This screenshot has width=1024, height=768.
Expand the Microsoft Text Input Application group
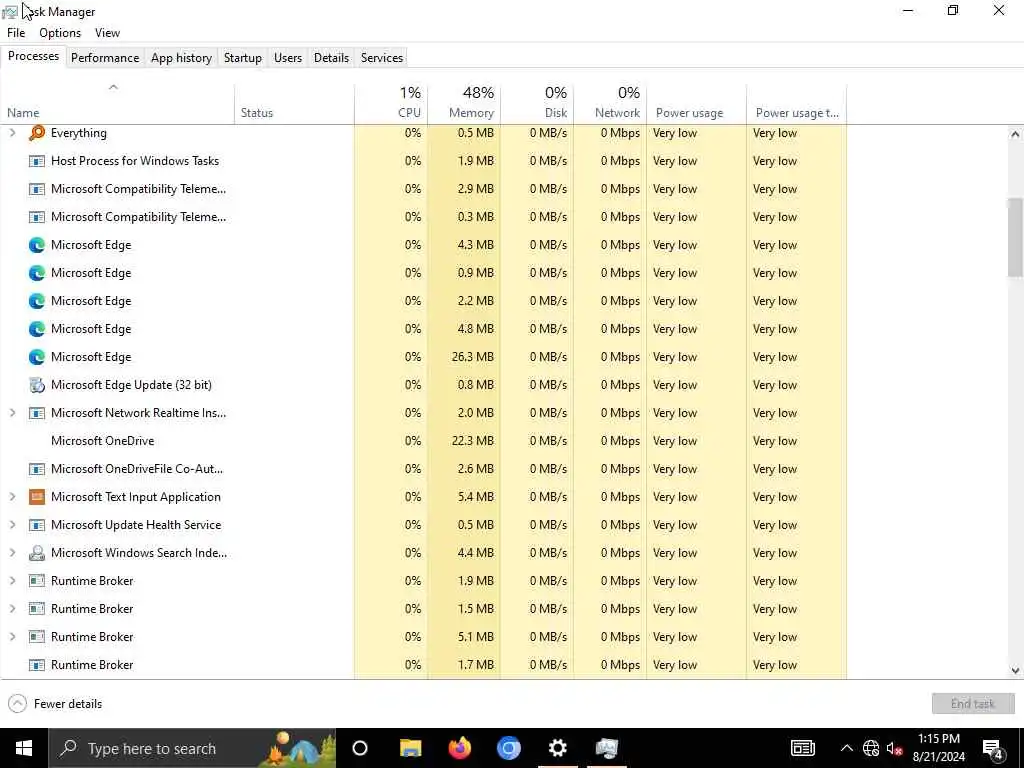(12, 497)
